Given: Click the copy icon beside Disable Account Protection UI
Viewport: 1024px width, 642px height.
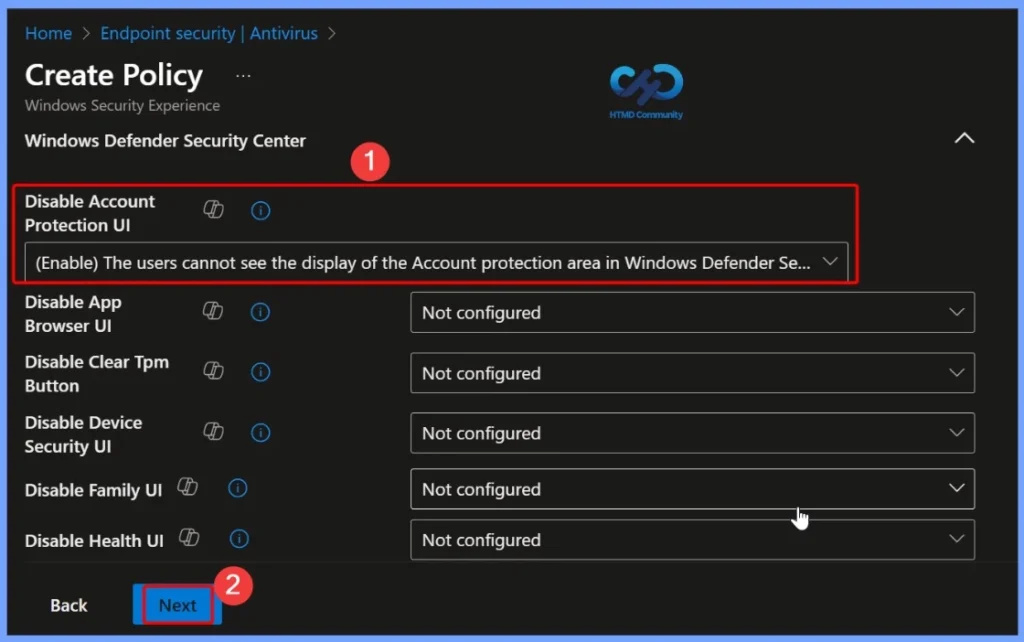Looking at the screenshot, I should tap(214, 210).
